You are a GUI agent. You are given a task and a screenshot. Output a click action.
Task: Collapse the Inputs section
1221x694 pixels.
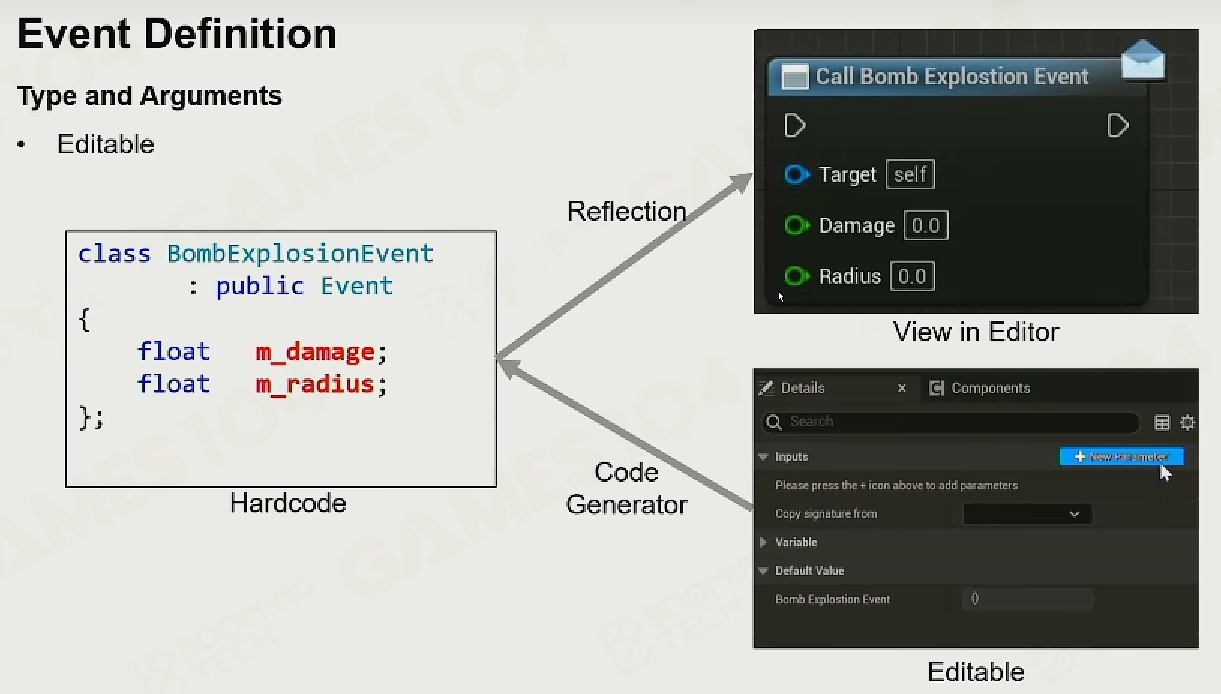tap(763, 457)
